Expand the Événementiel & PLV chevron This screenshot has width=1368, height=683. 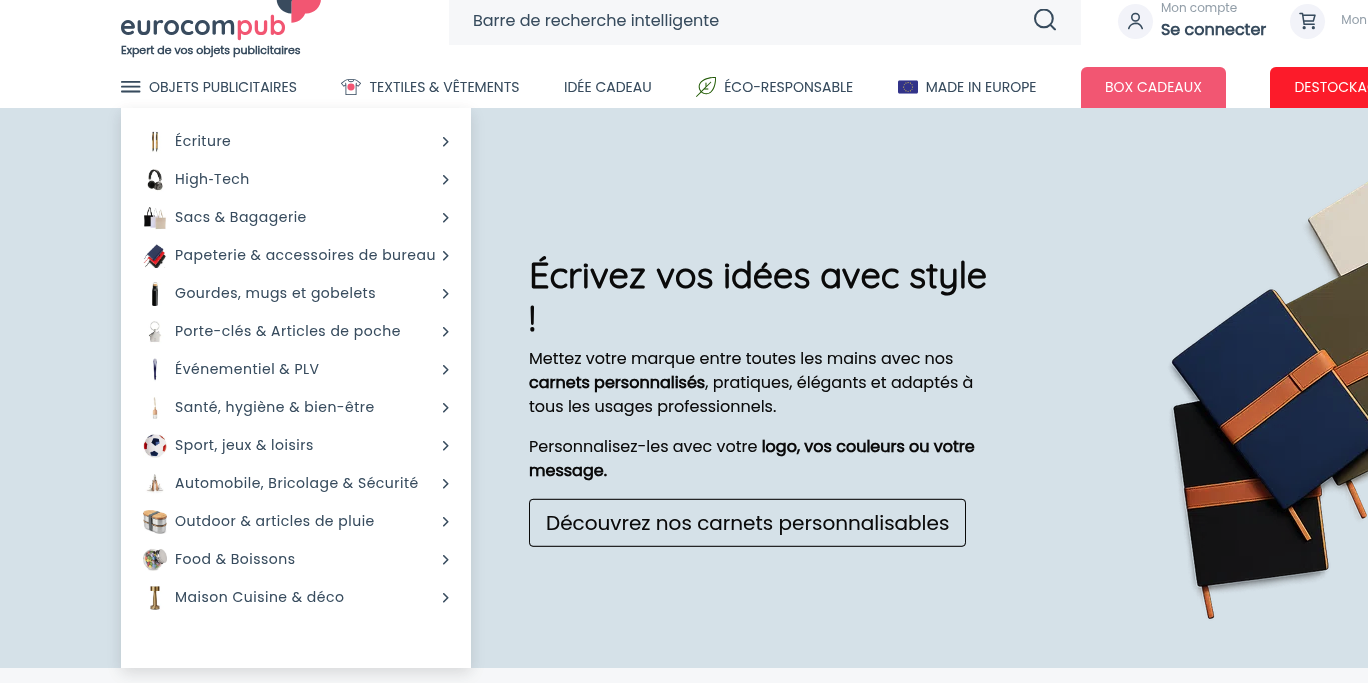[x=445, y=370]
